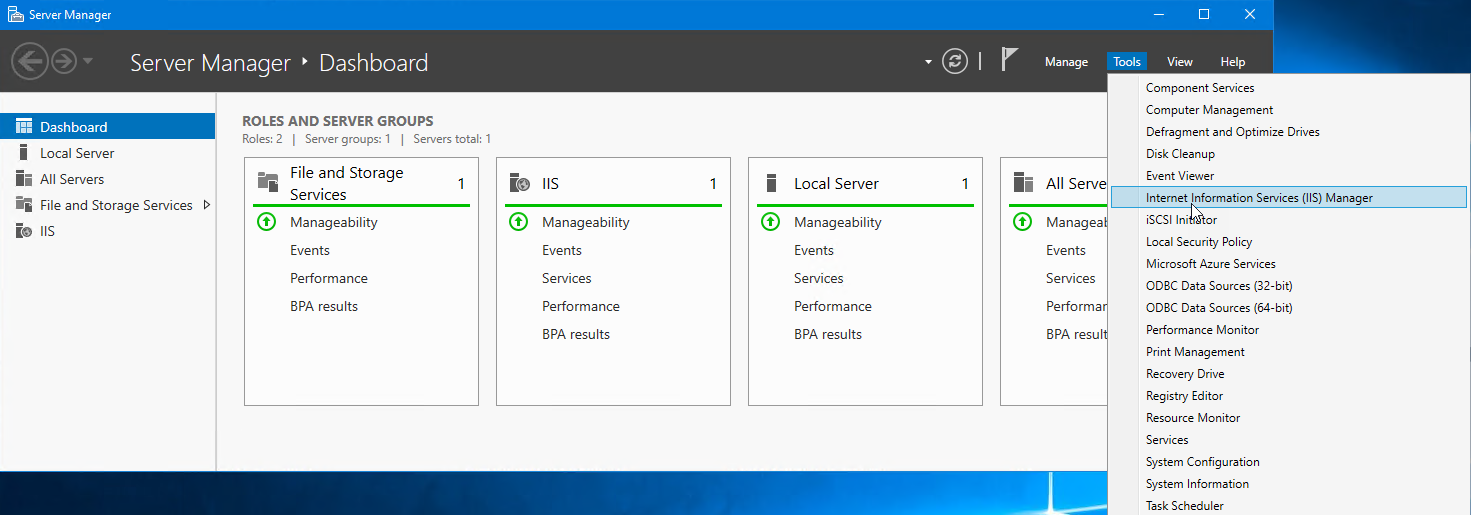Screen dimensions: 1471x515
Task: Click the refresh dashboard icon
Action: (x=956, y=62)
